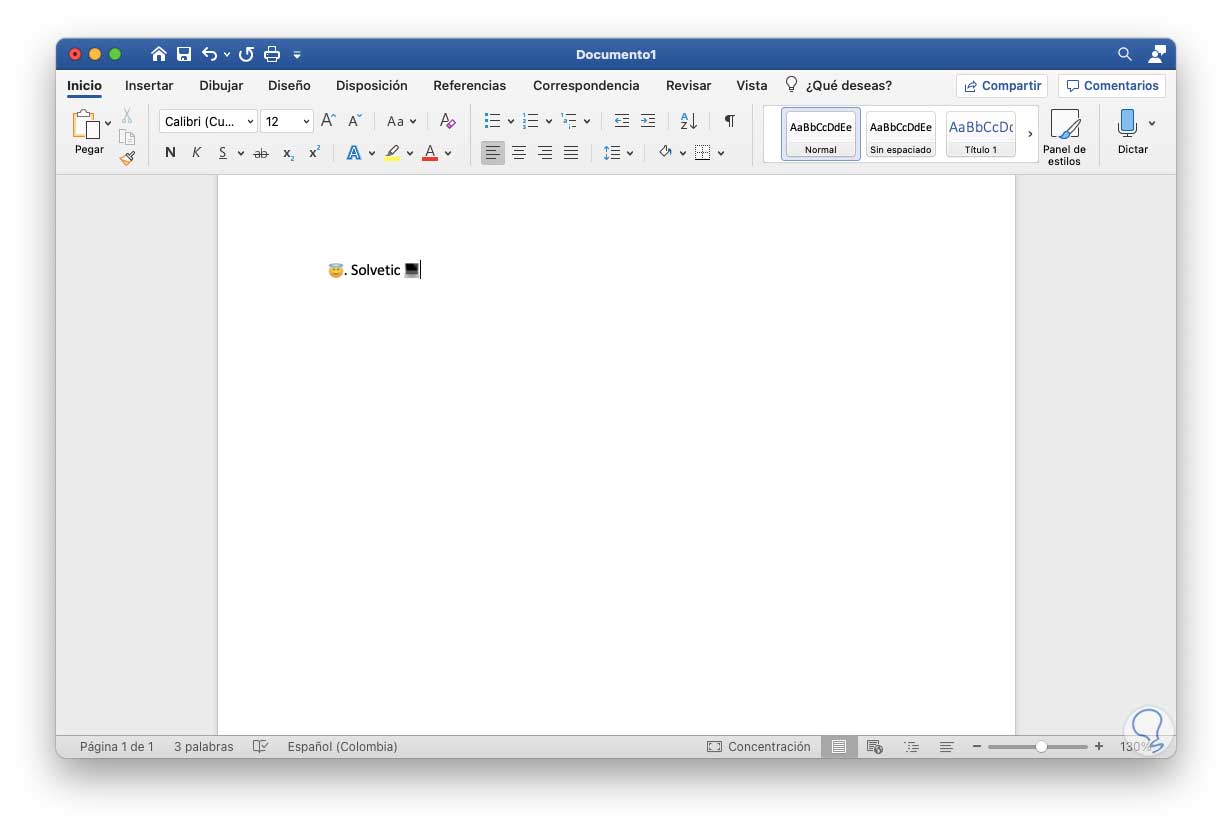Open the Panel de estilos
1232x832 pixels.
[x=1064, y=138]
